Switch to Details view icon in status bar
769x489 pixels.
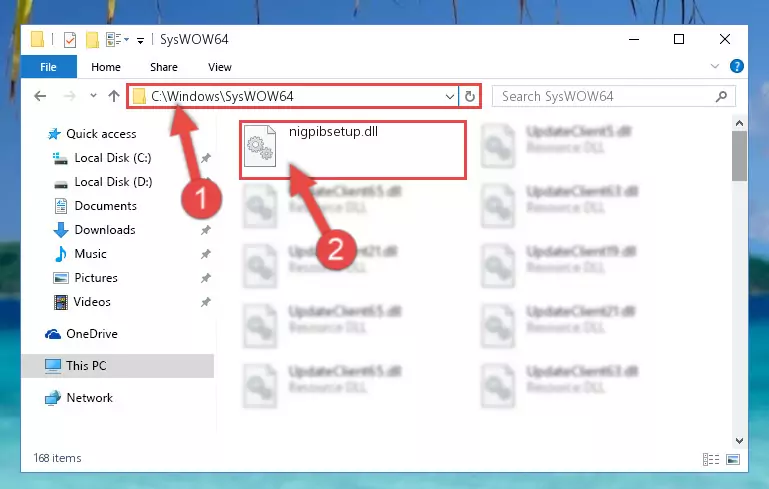tap(711, 460)
